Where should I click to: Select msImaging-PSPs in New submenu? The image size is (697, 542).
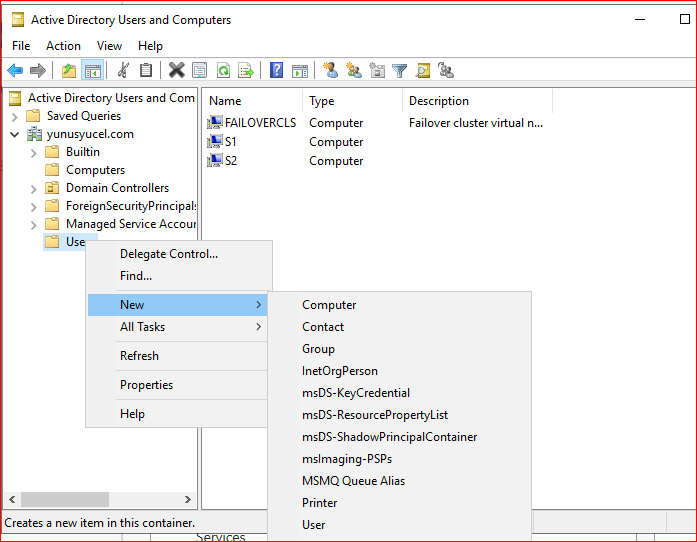(399, 459)
